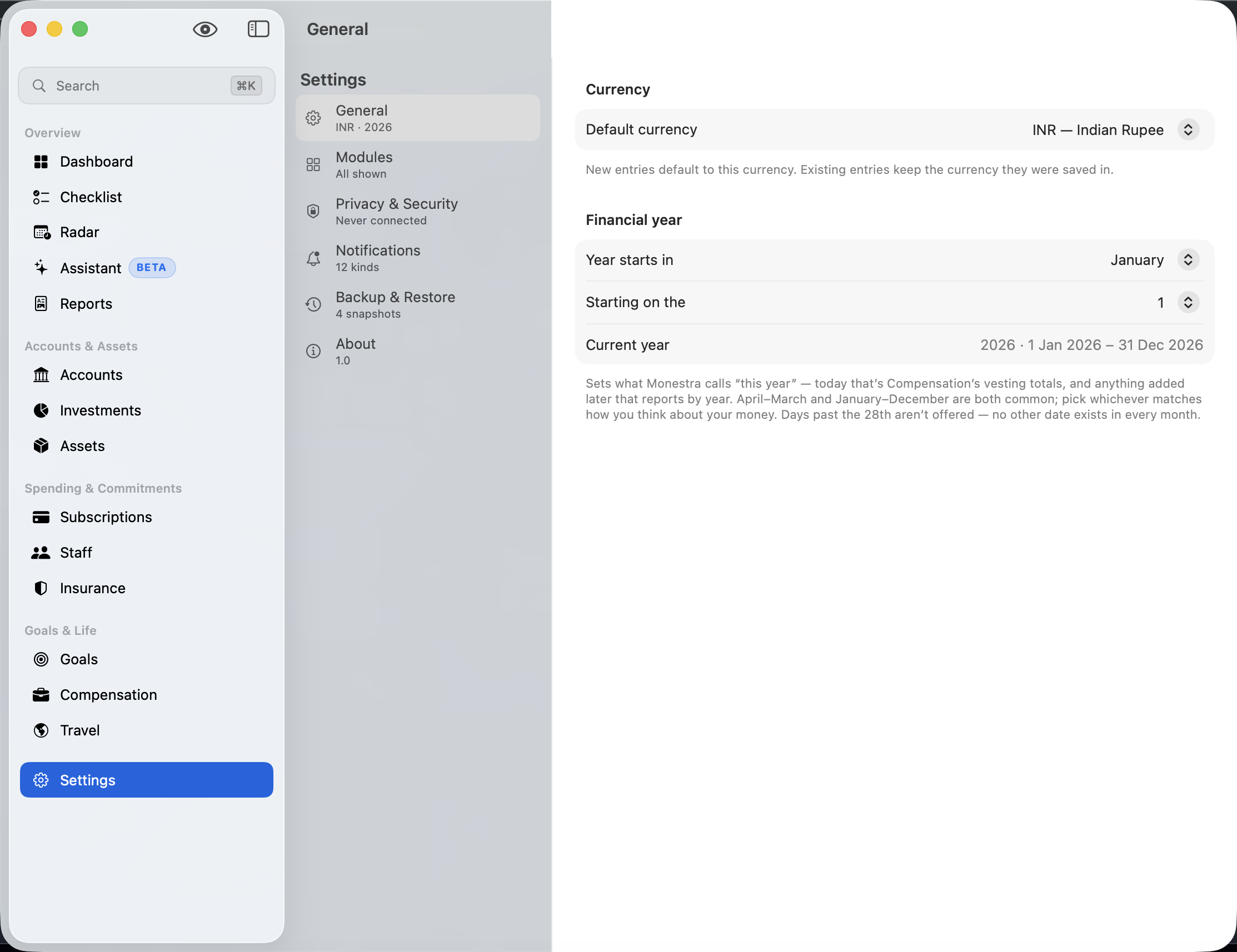Open General settings section

417,118
